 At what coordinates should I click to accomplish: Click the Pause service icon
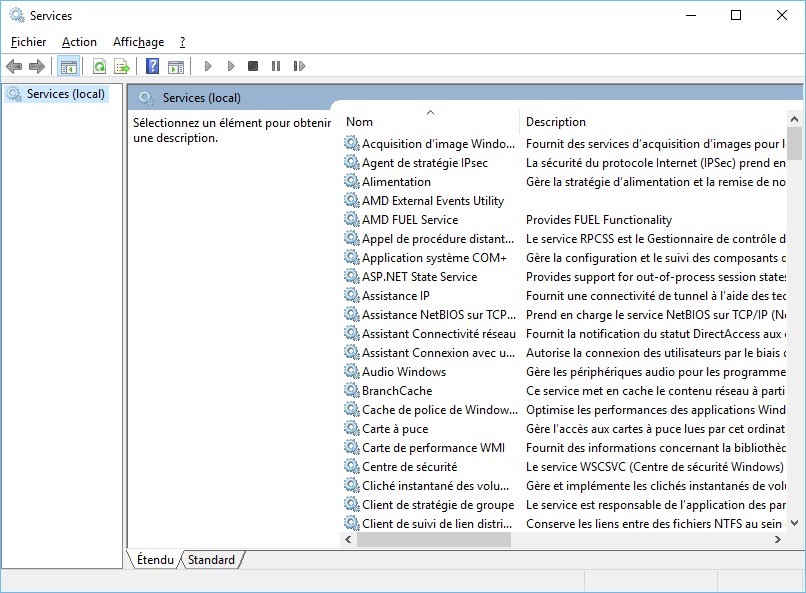[276, 67]
